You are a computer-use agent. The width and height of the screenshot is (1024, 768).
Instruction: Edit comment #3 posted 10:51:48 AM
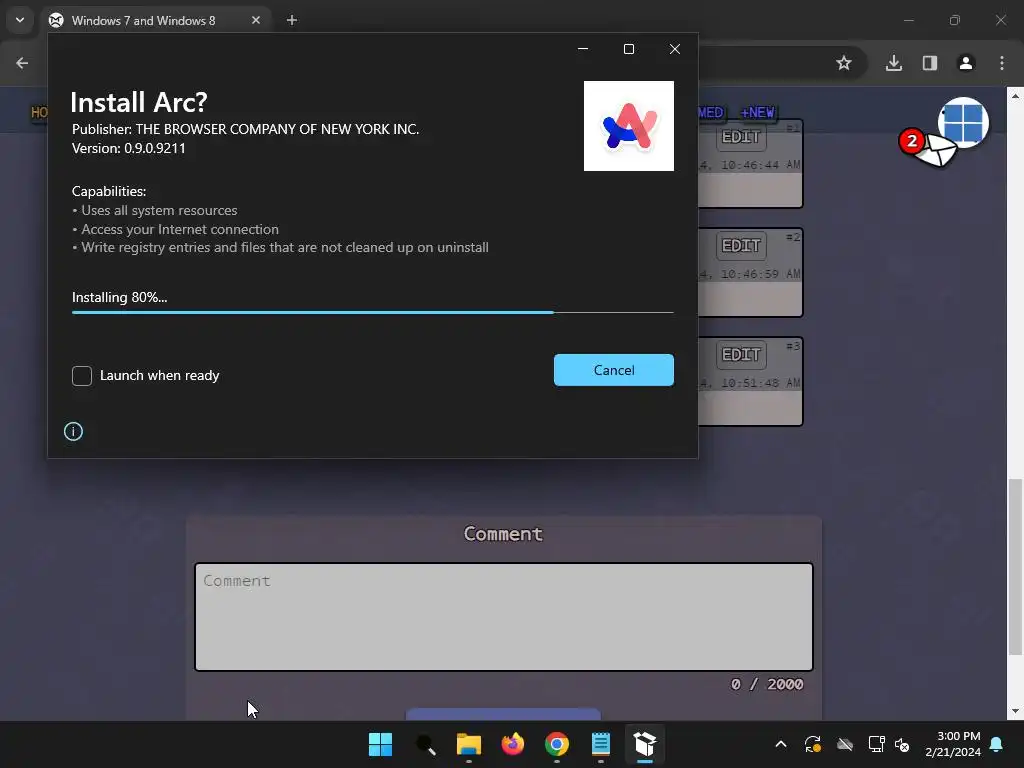pos(741,355)
